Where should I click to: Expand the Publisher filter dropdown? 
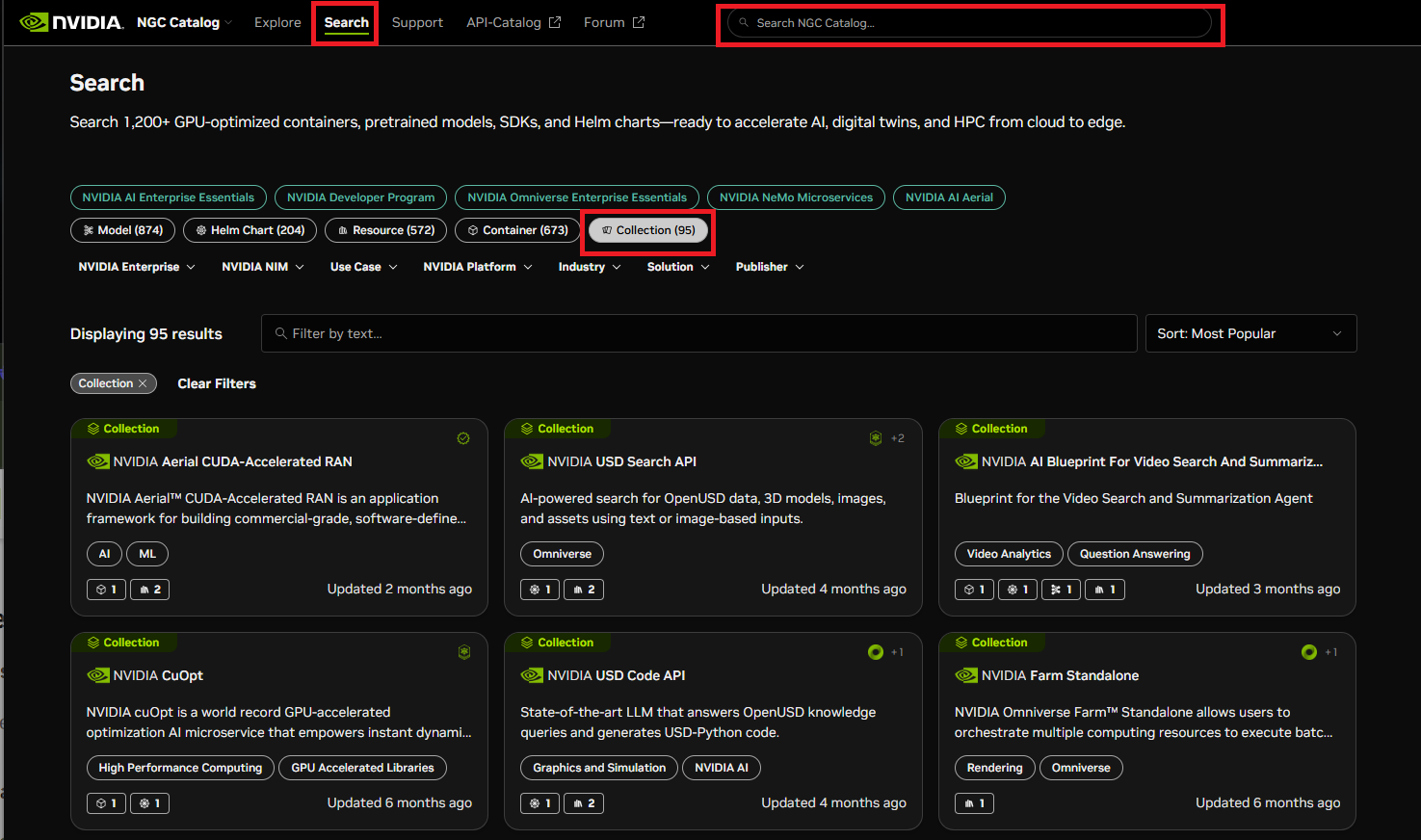[770, 267]
